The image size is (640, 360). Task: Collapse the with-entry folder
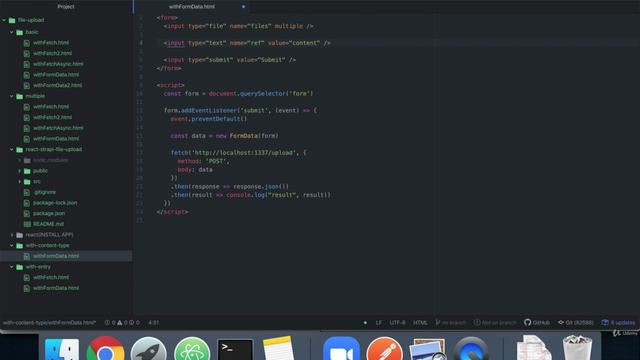(x=11, y=267)
